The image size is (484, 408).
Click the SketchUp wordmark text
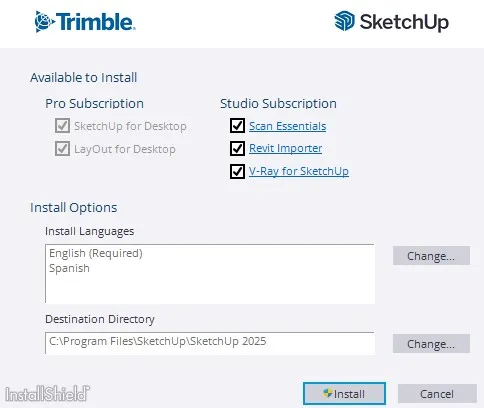pyautogui.click(x=404, y=22)
